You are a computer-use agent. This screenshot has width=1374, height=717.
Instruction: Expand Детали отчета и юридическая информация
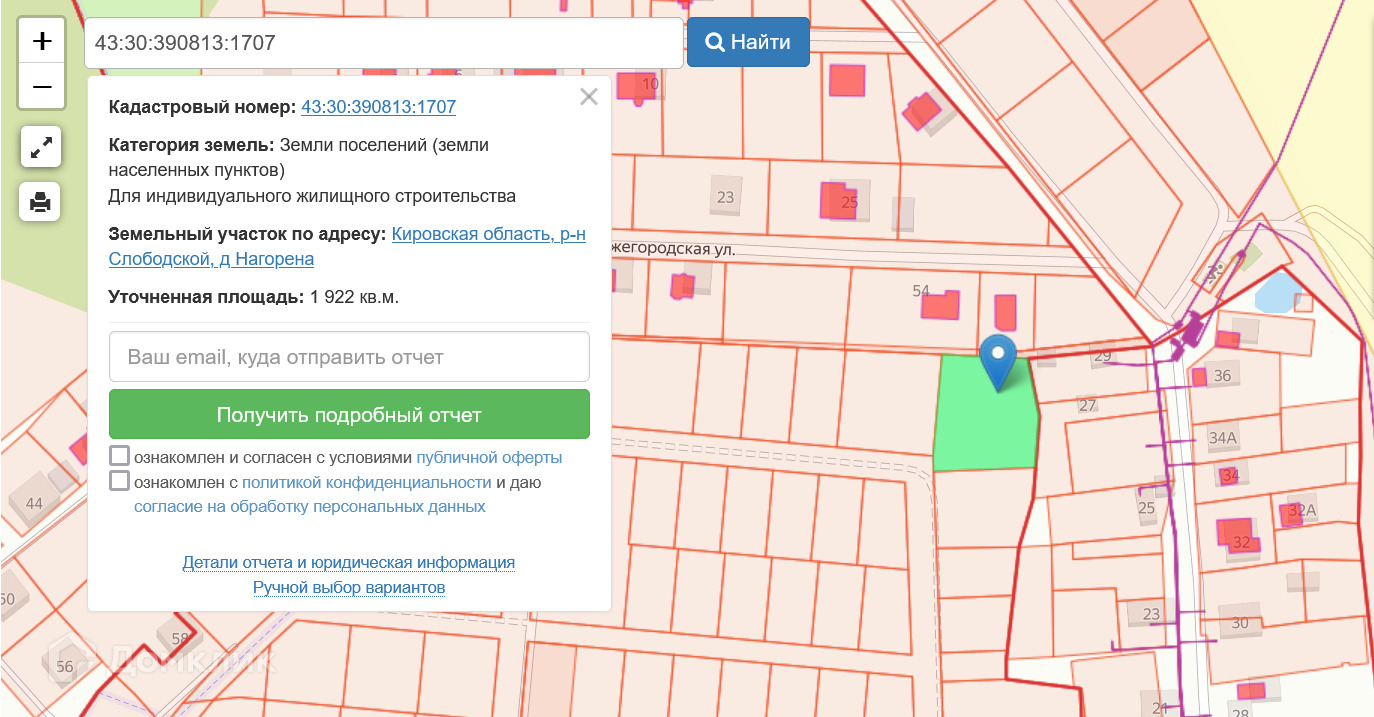(x=348, y=562)
